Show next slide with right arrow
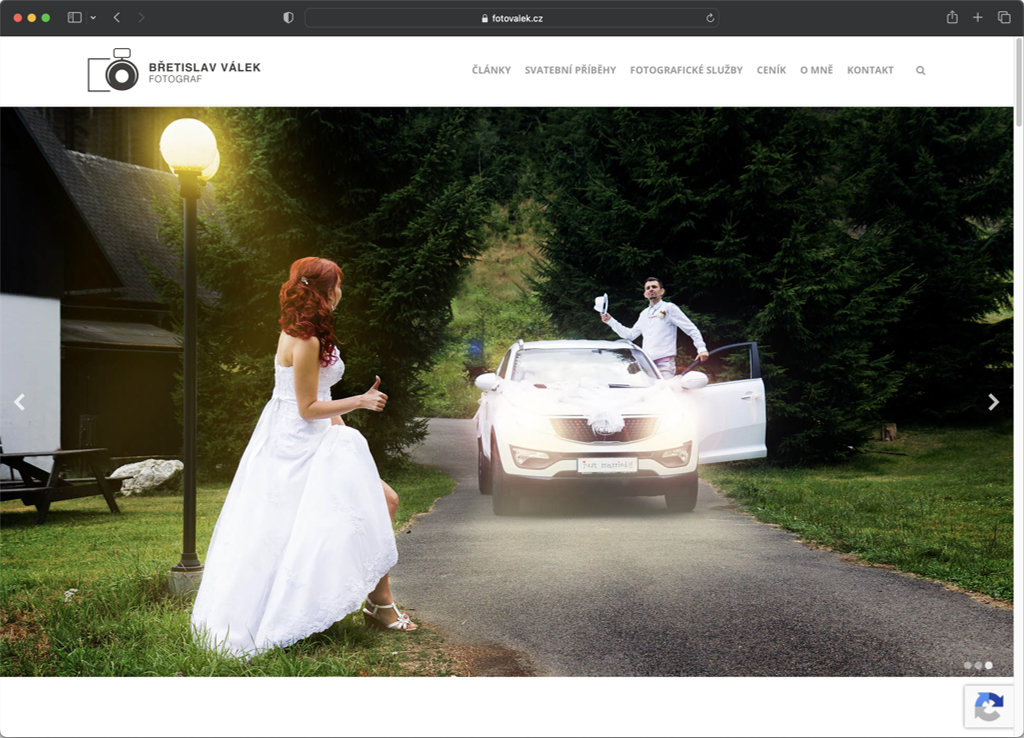This screenshot has height=738, width=1024. (x=993, y=402)
